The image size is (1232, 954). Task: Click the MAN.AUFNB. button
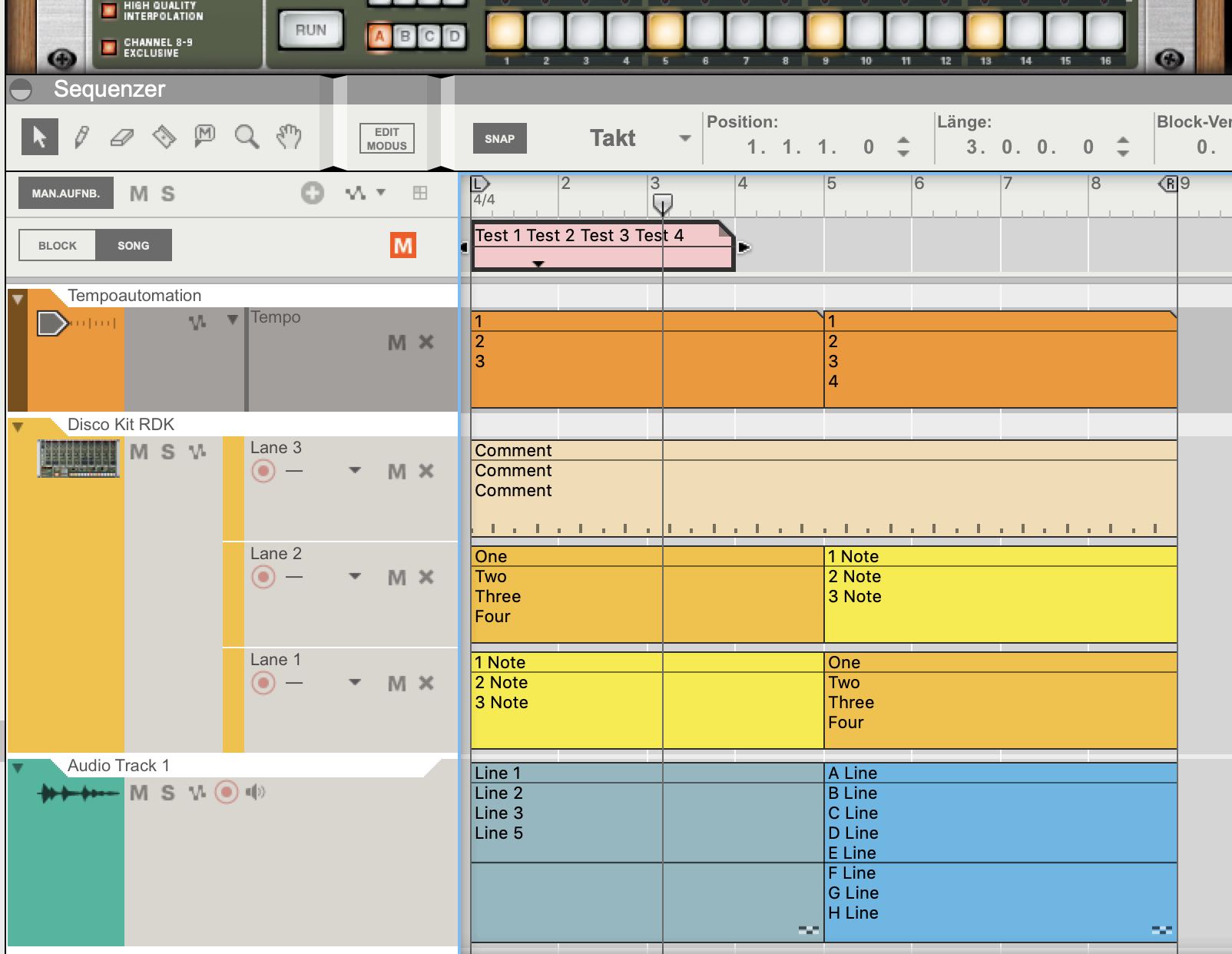tap(65, 194)
